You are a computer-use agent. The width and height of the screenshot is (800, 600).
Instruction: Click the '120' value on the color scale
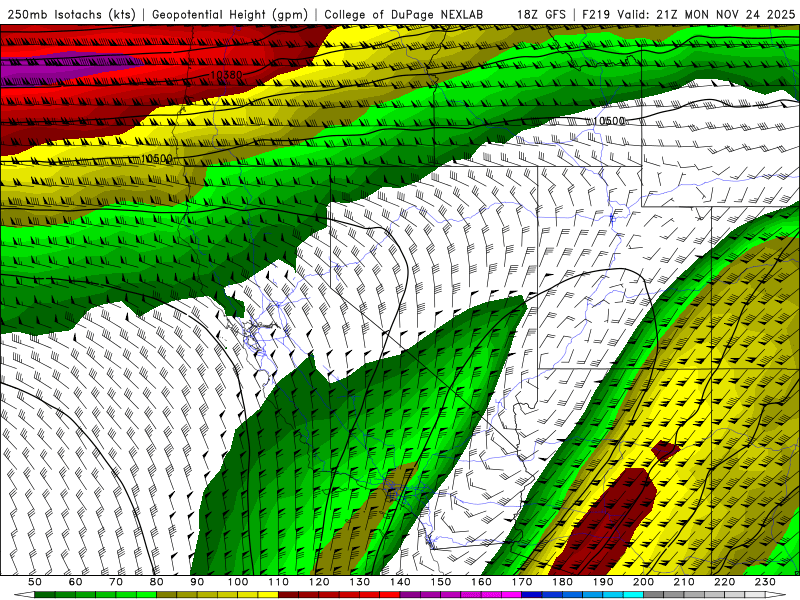(x=319, y=582)
